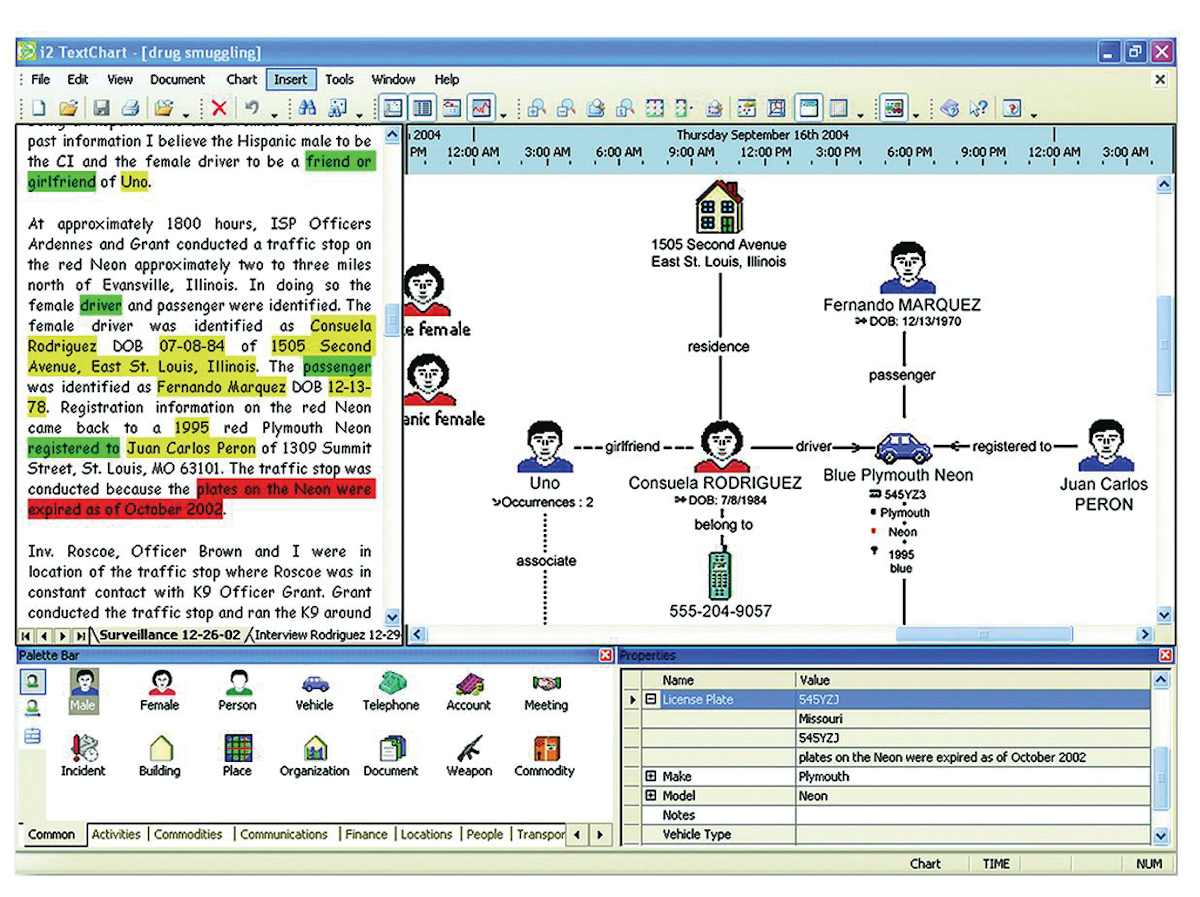Select the Vehicle icon in the Palette Bar

[314, 688]
